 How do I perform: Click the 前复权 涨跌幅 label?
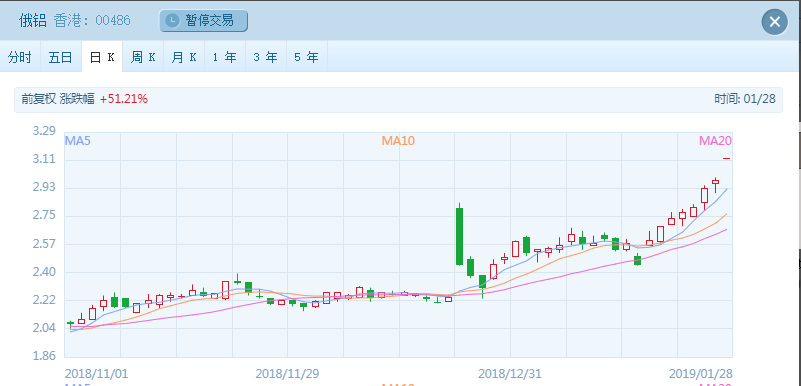pyautogui.click(x=58, y=99)
